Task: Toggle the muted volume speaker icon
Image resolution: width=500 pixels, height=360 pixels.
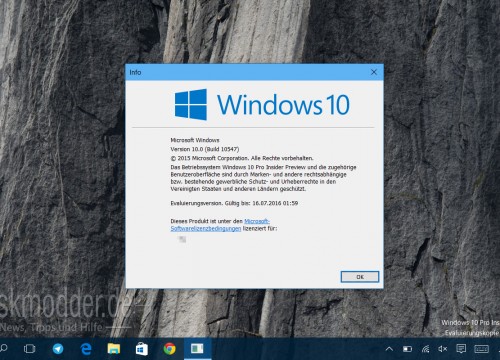Action: pyautogui.click(x=443, y=349)
